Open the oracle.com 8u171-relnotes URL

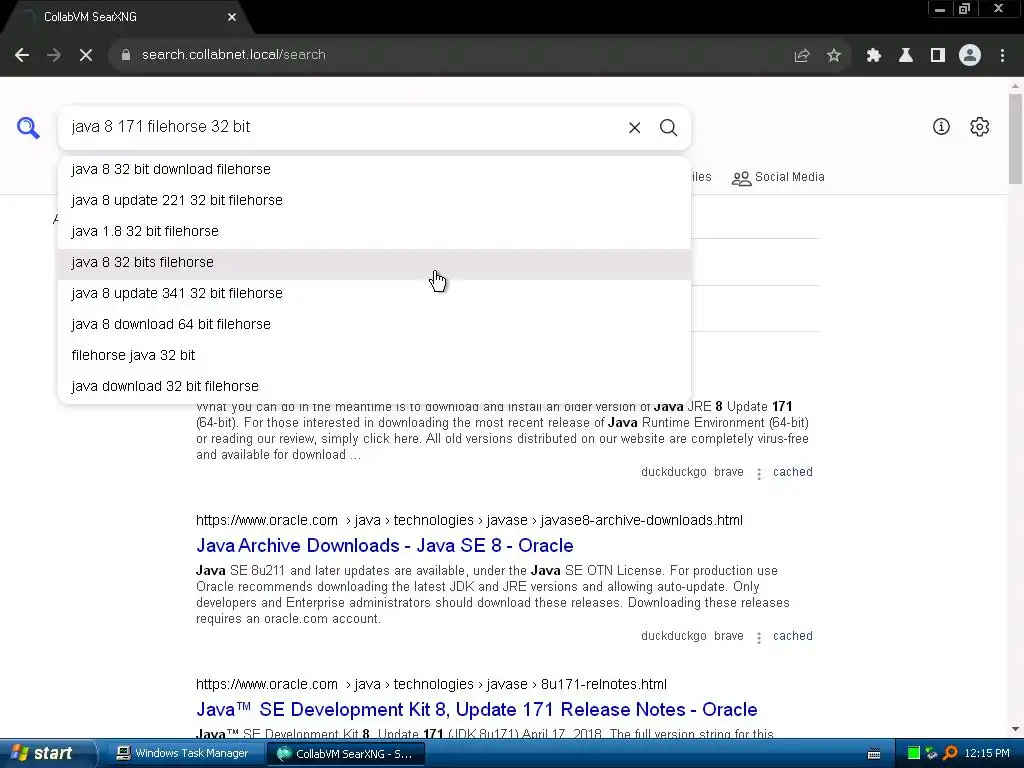coord(431,684)
